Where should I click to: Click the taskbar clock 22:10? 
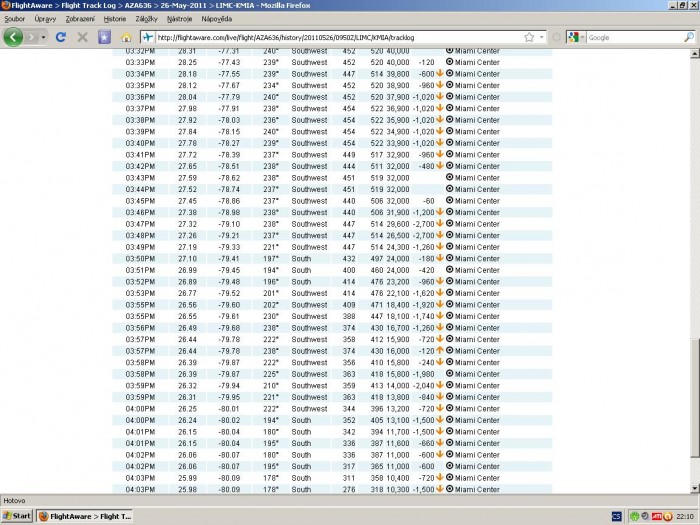click(x=685, y=516)
